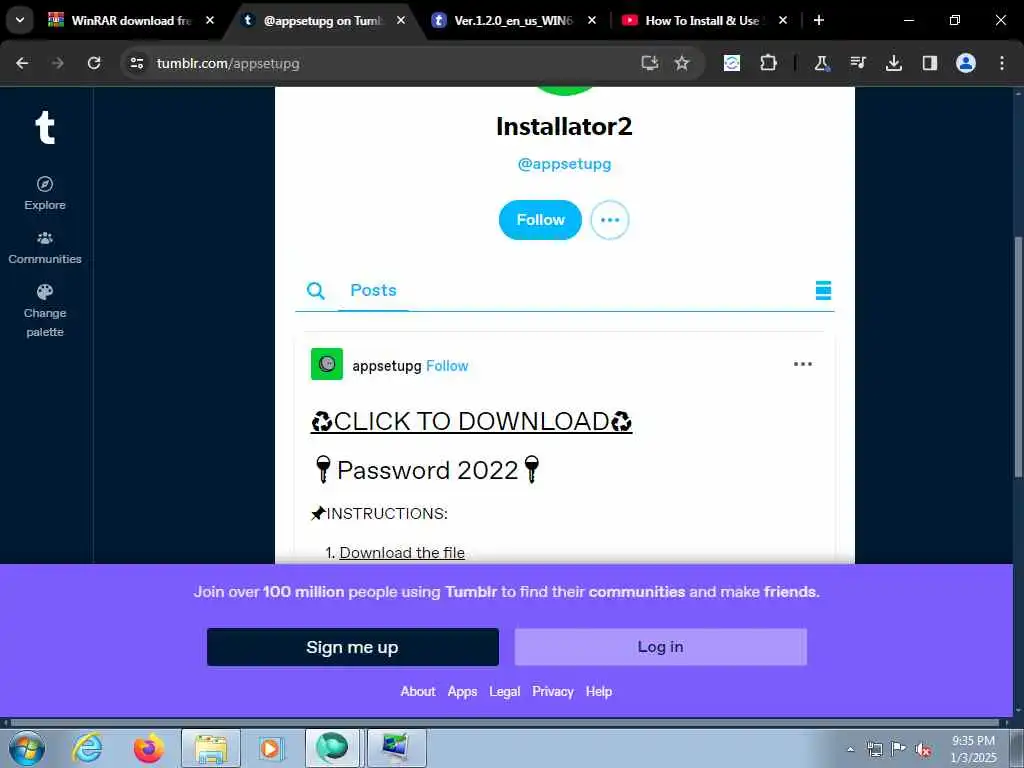The height and width of the screenshot is (768, 1024).
Task: Click the blue extension icon in toolbar
Action: pyautogui.click(x=732, y=63)
